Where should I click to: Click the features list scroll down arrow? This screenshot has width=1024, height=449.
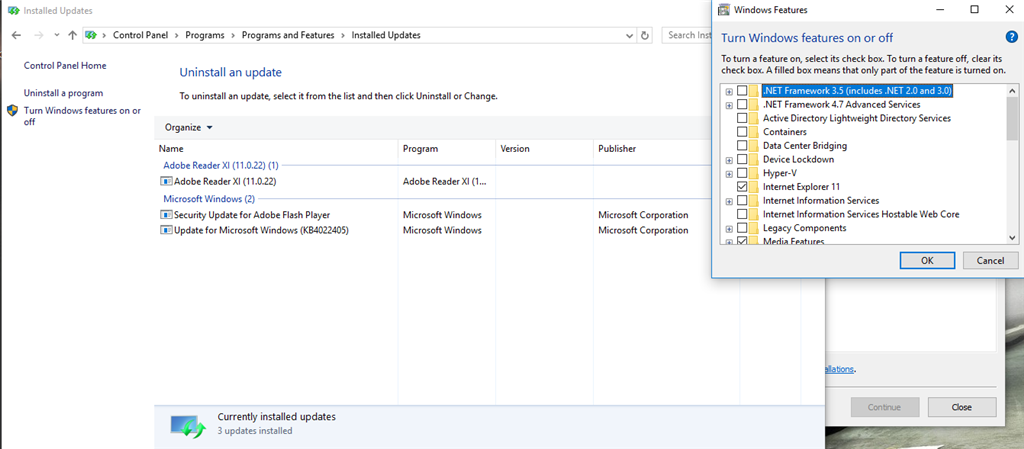click(x=1012, y=238)
